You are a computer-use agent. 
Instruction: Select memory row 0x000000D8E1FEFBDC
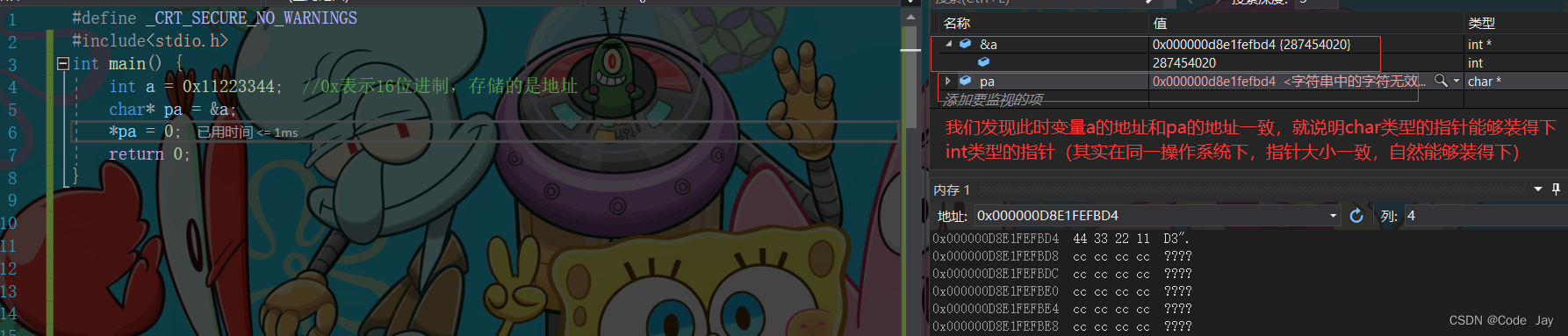1062,274
